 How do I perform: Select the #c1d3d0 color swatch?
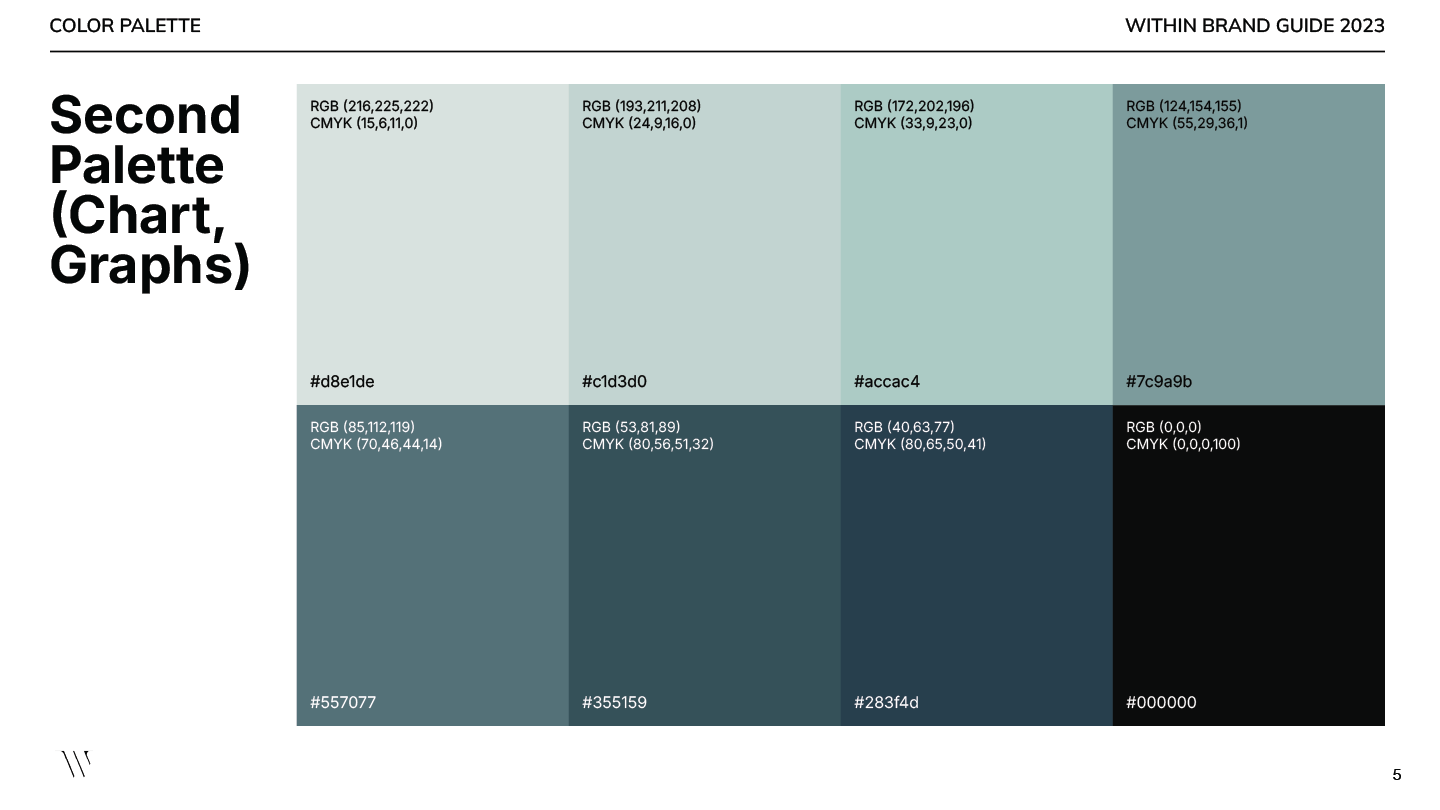coord(705,244)
